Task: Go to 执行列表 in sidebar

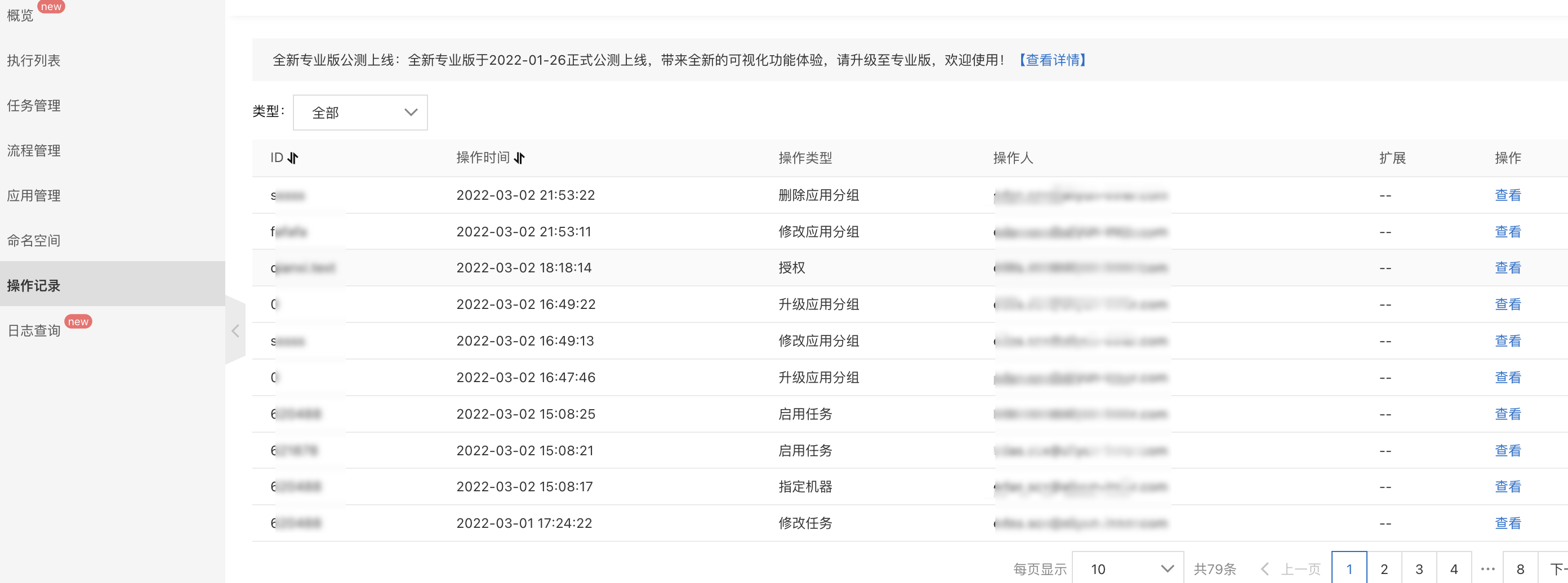Action: (33, 61)
